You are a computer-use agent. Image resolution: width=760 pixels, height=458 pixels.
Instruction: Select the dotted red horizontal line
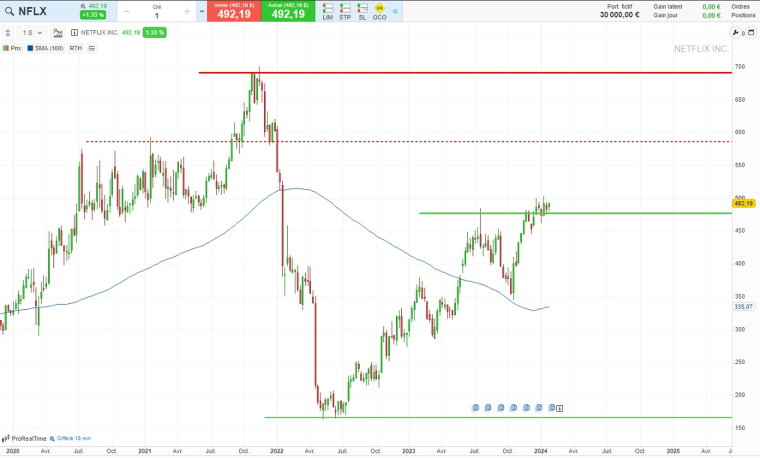(409, 142)
